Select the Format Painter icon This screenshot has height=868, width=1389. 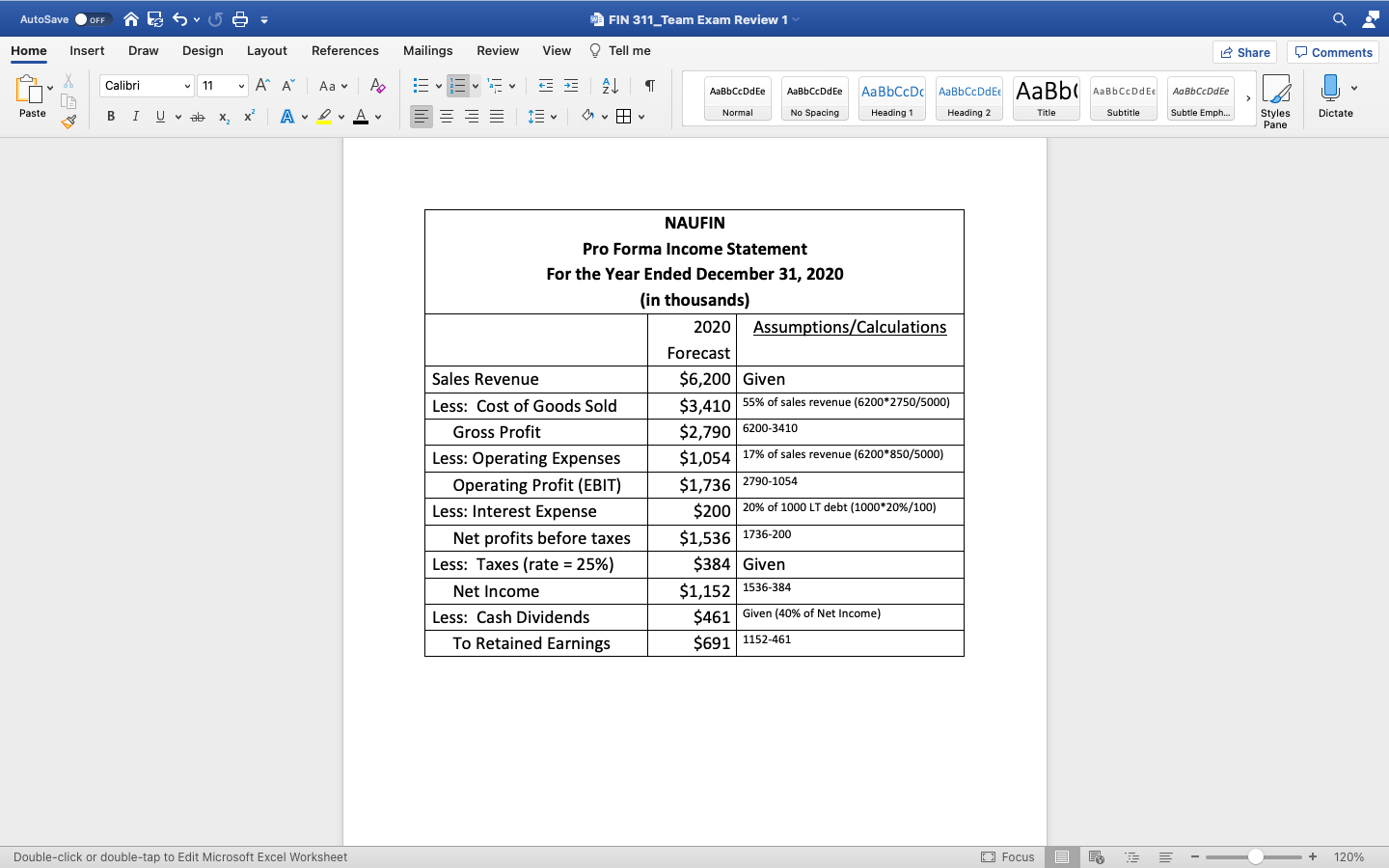pos(68,121)
